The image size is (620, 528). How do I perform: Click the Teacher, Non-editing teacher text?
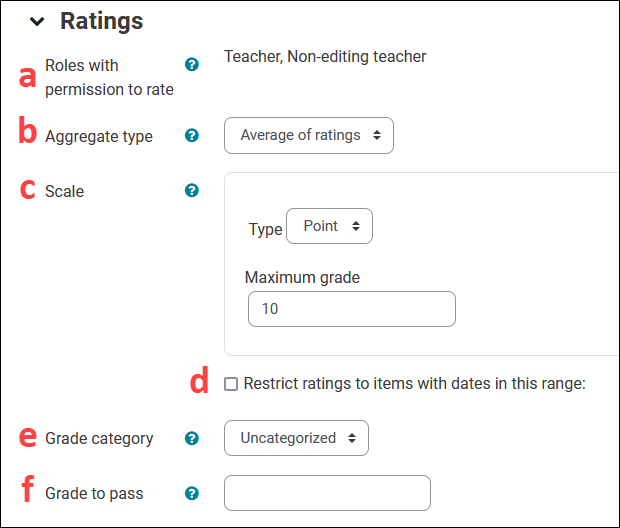tap(325, 57)
